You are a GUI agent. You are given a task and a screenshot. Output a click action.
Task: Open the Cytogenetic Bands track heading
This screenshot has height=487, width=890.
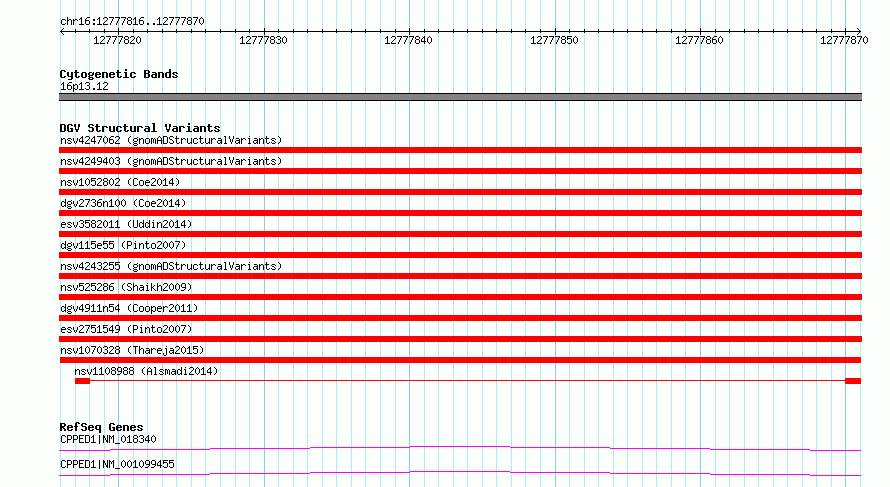pyautogui.click(x=119, y=74)
